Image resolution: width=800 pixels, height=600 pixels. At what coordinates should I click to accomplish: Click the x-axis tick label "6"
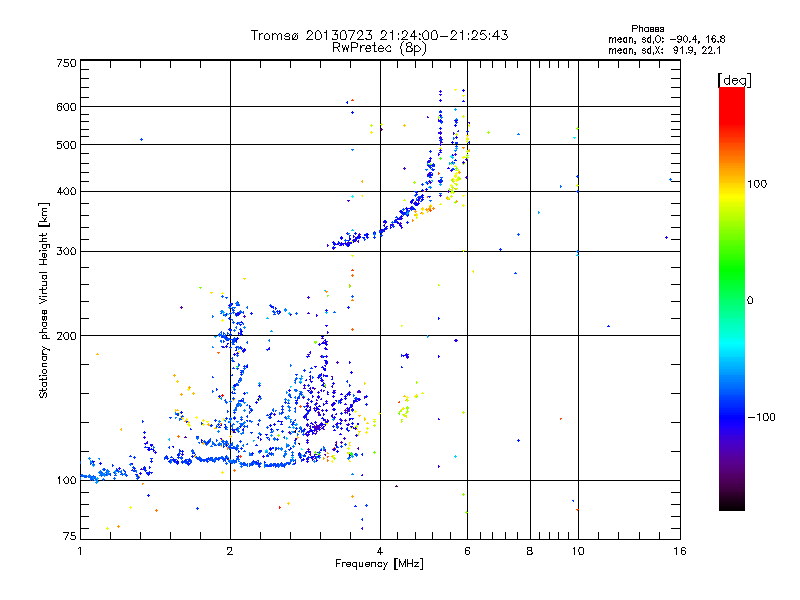[x=467, y=551]
